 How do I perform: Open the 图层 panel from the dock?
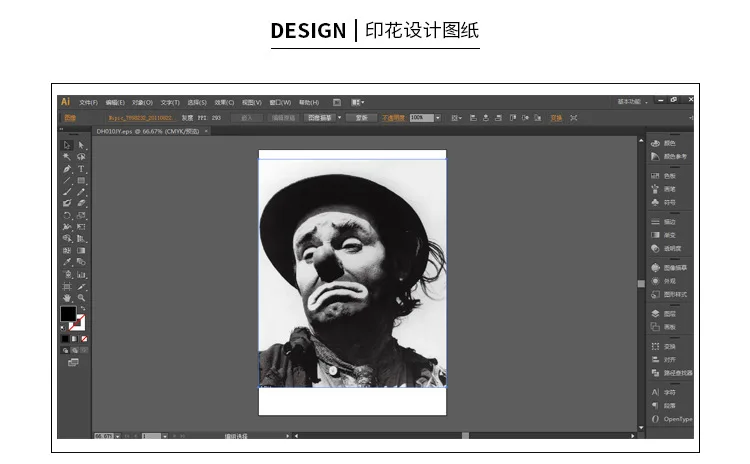pos(664,314)
